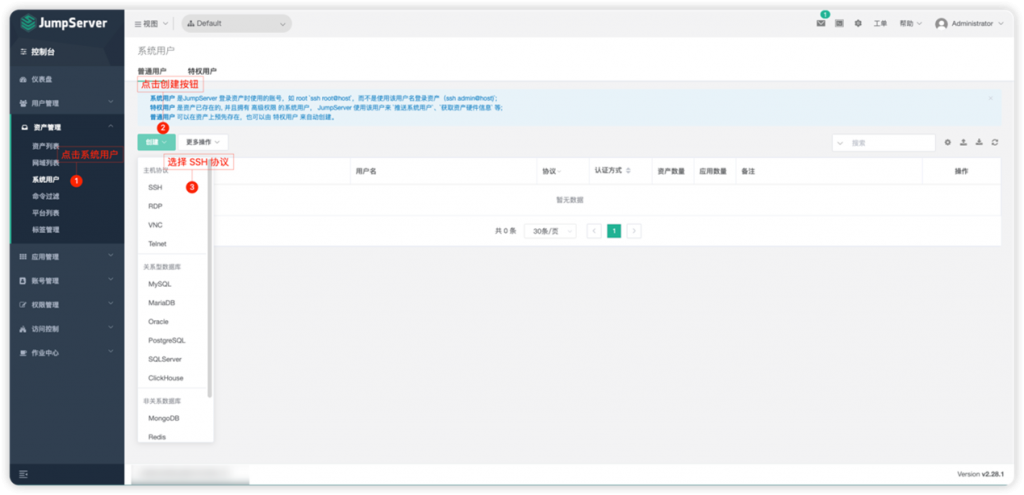Expand the 账号管理 sidebar section
The image size is (1024, 495).
click(x=110, y=281)
